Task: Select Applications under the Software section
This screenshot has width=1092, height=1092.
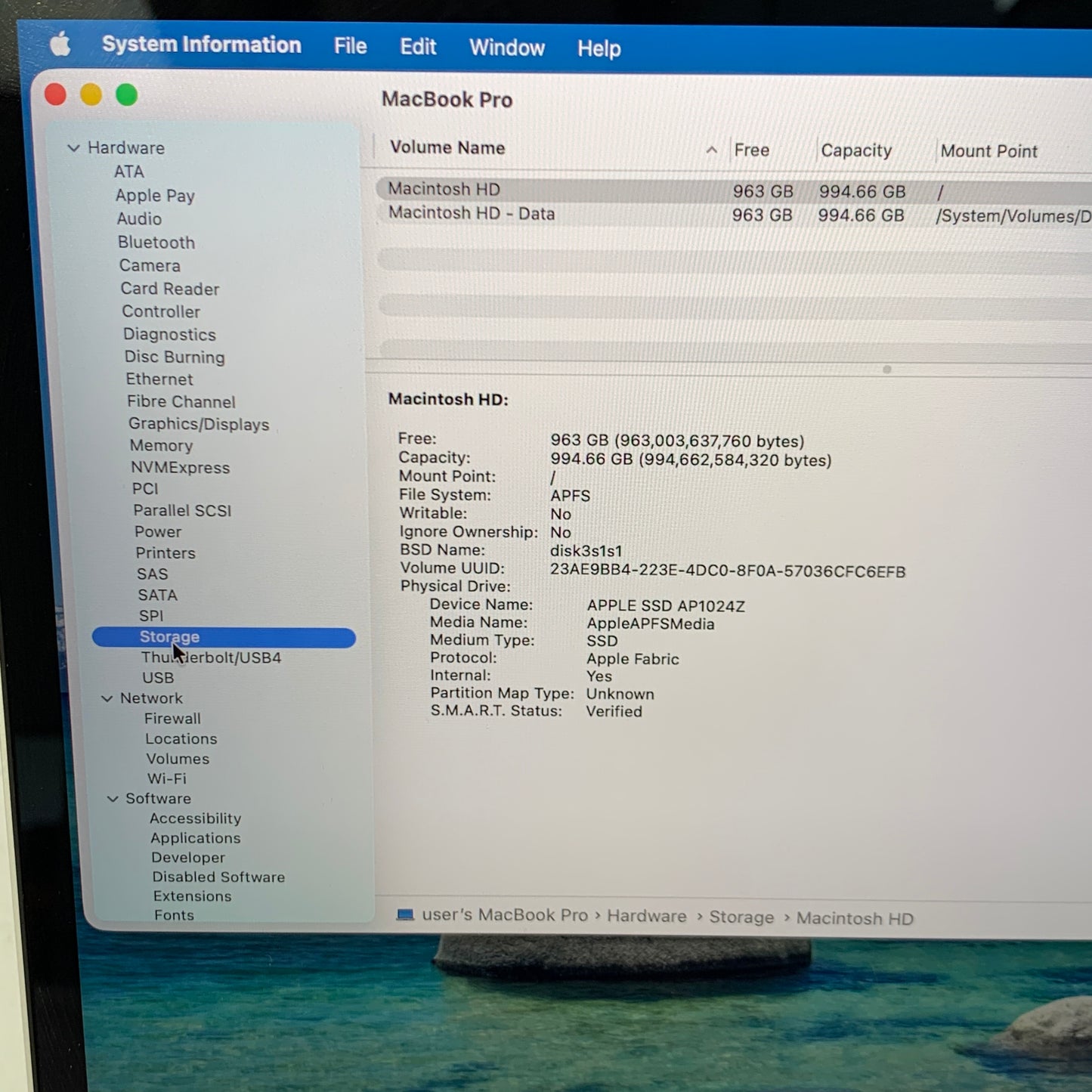Action: click(x=195, y=838)
